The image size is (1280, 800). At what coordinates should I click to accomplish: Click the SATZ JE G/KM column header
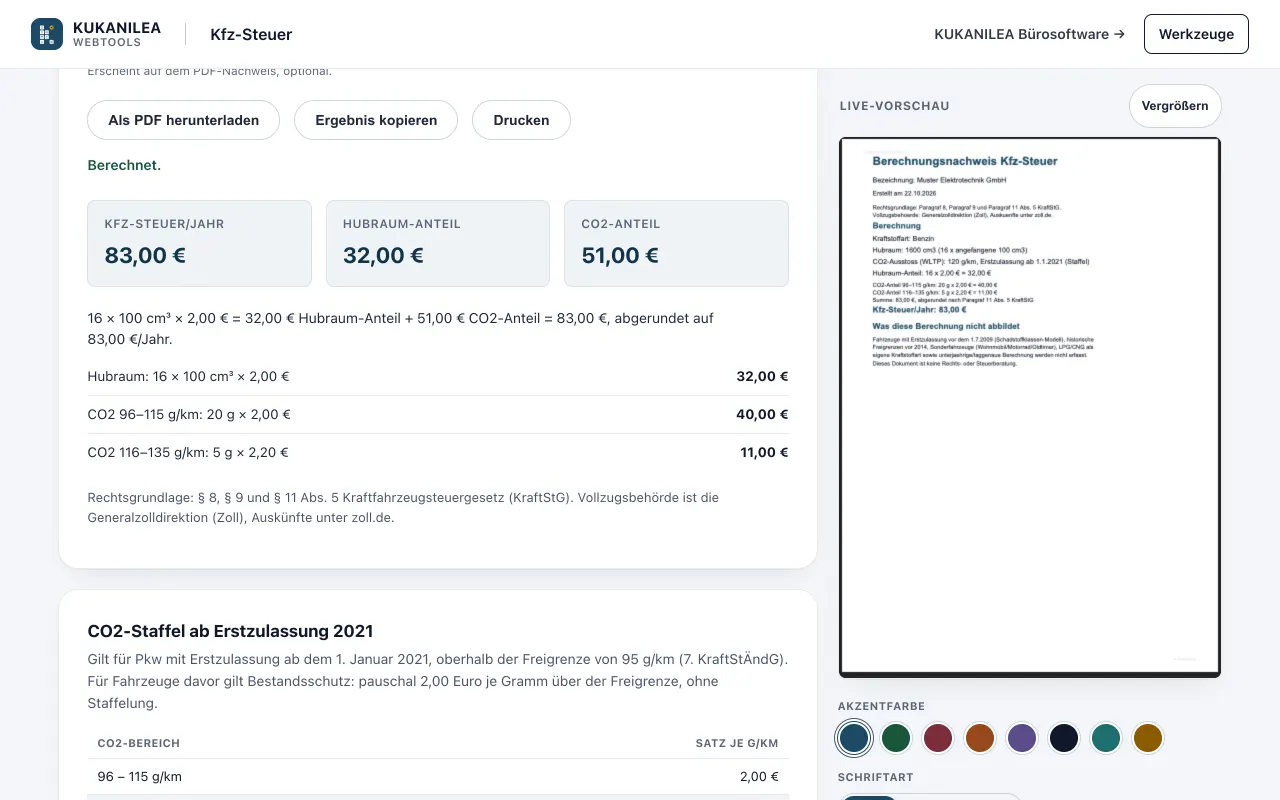[x=737, y=743]
